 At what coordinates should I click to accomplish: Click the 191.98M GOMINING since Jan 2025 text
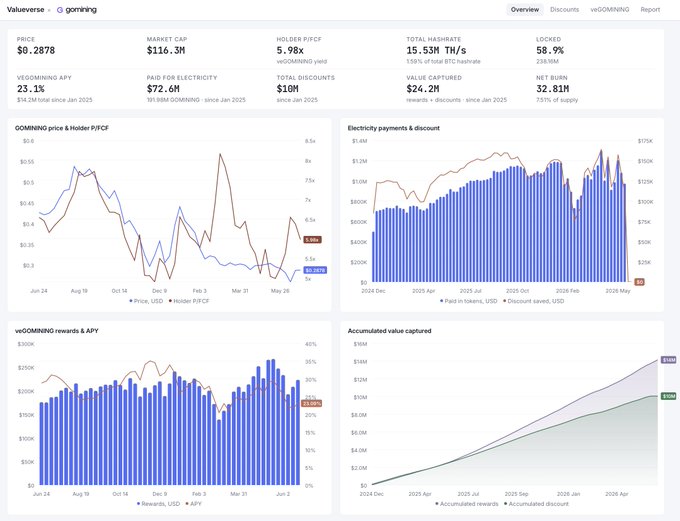click(196, 100)
